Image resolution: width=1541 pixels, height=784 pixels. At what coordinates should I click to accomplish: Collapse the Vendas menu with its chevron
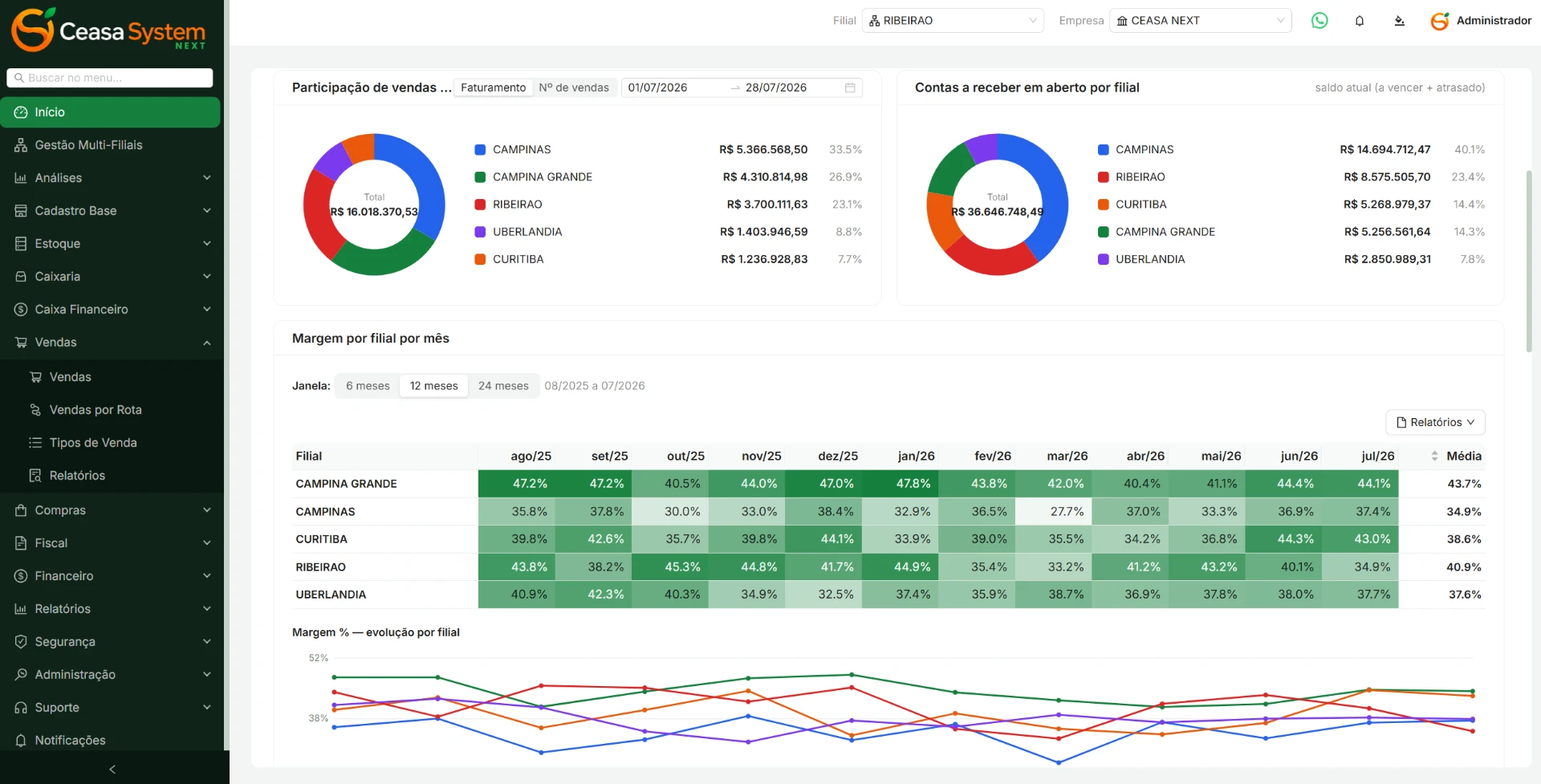click(x=207, y=343)
